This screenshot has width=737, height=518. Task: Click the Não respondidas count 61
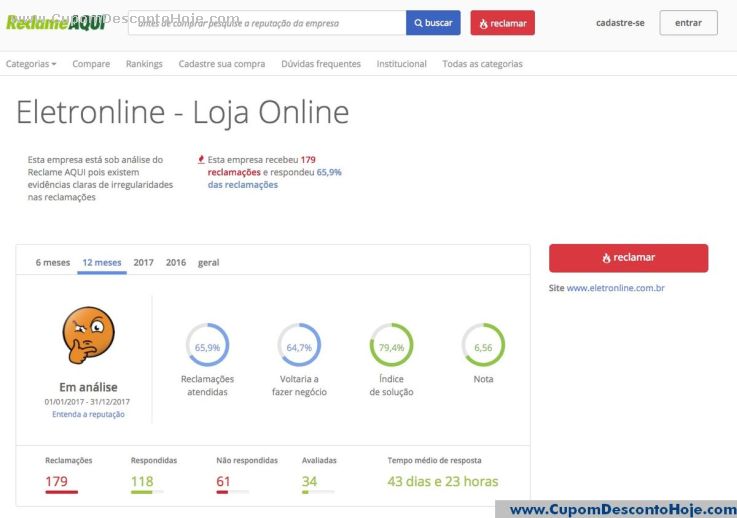click(x=223, y=481)
